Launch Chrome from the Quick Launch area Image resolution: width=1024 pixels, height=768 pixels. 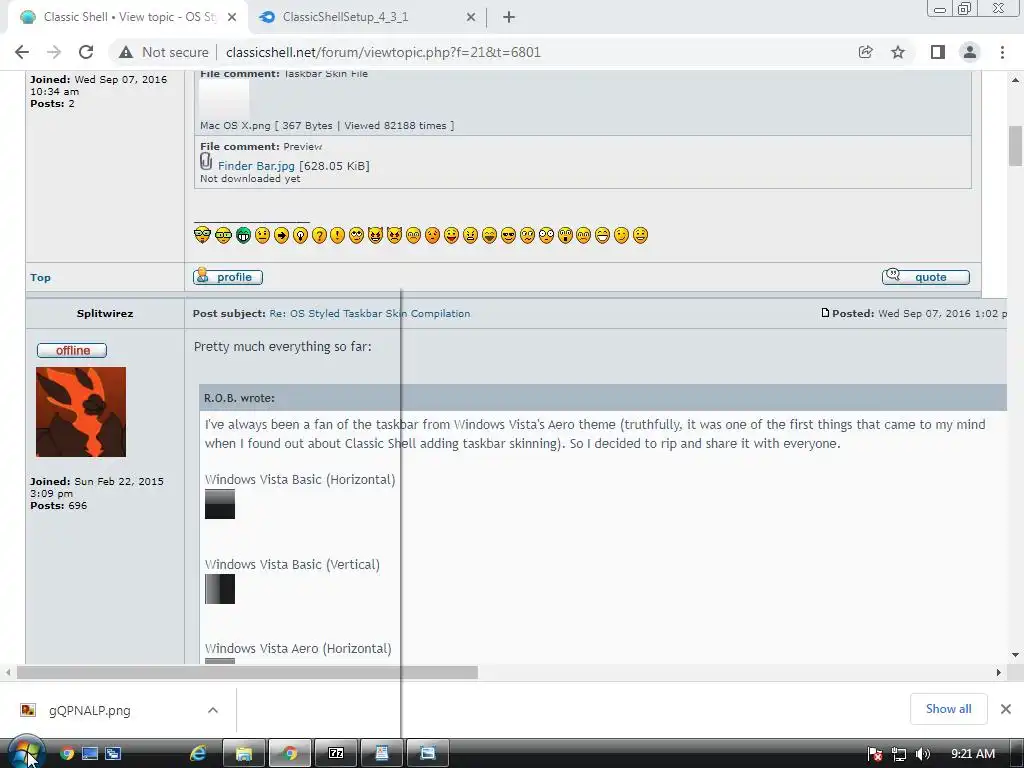pyautogui.click(x=67, y=754)
